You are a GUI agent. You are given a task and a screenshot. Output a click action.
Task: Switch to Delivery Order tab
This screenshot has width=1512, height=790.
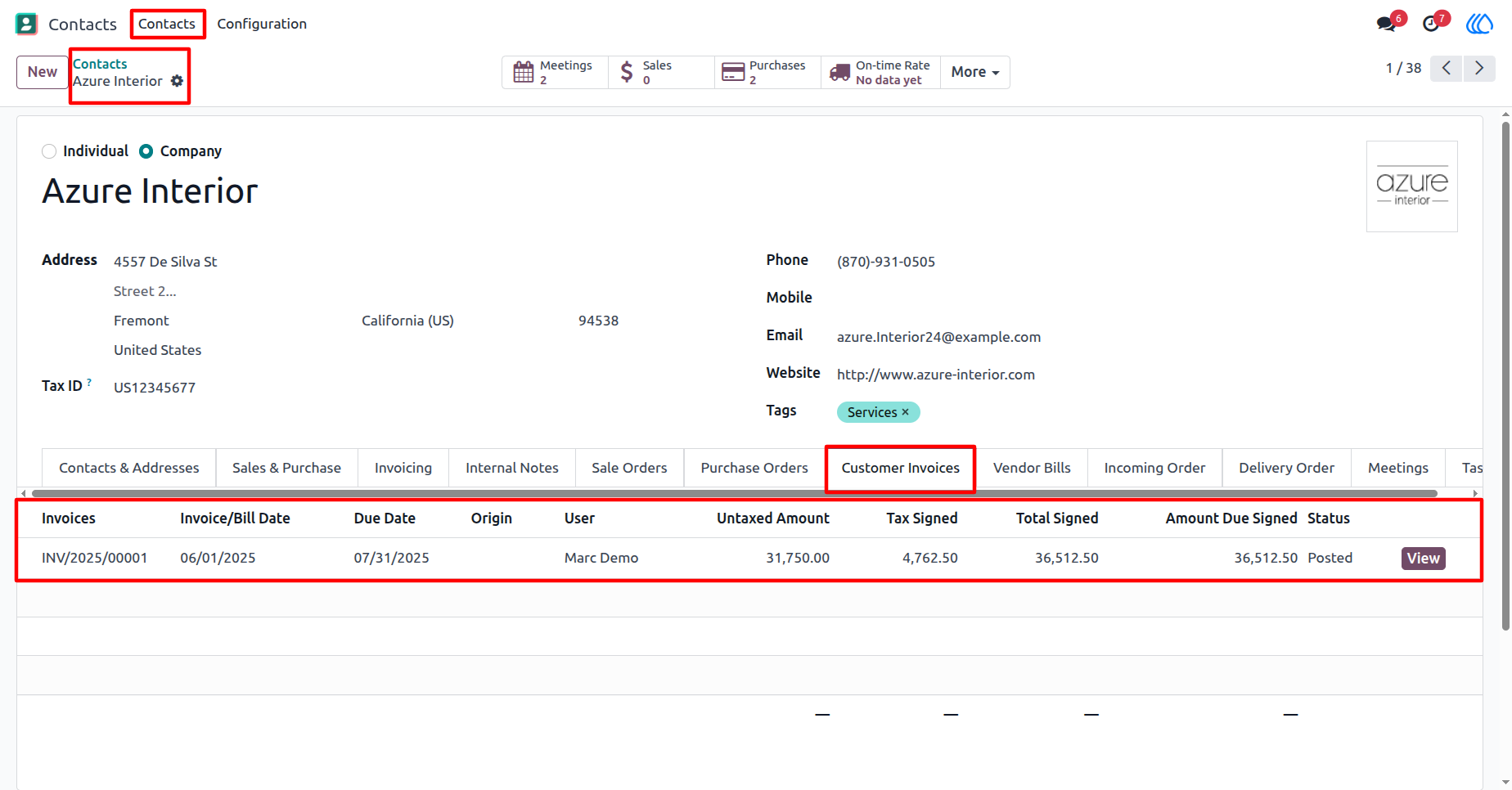click(x=1286, y=468)
